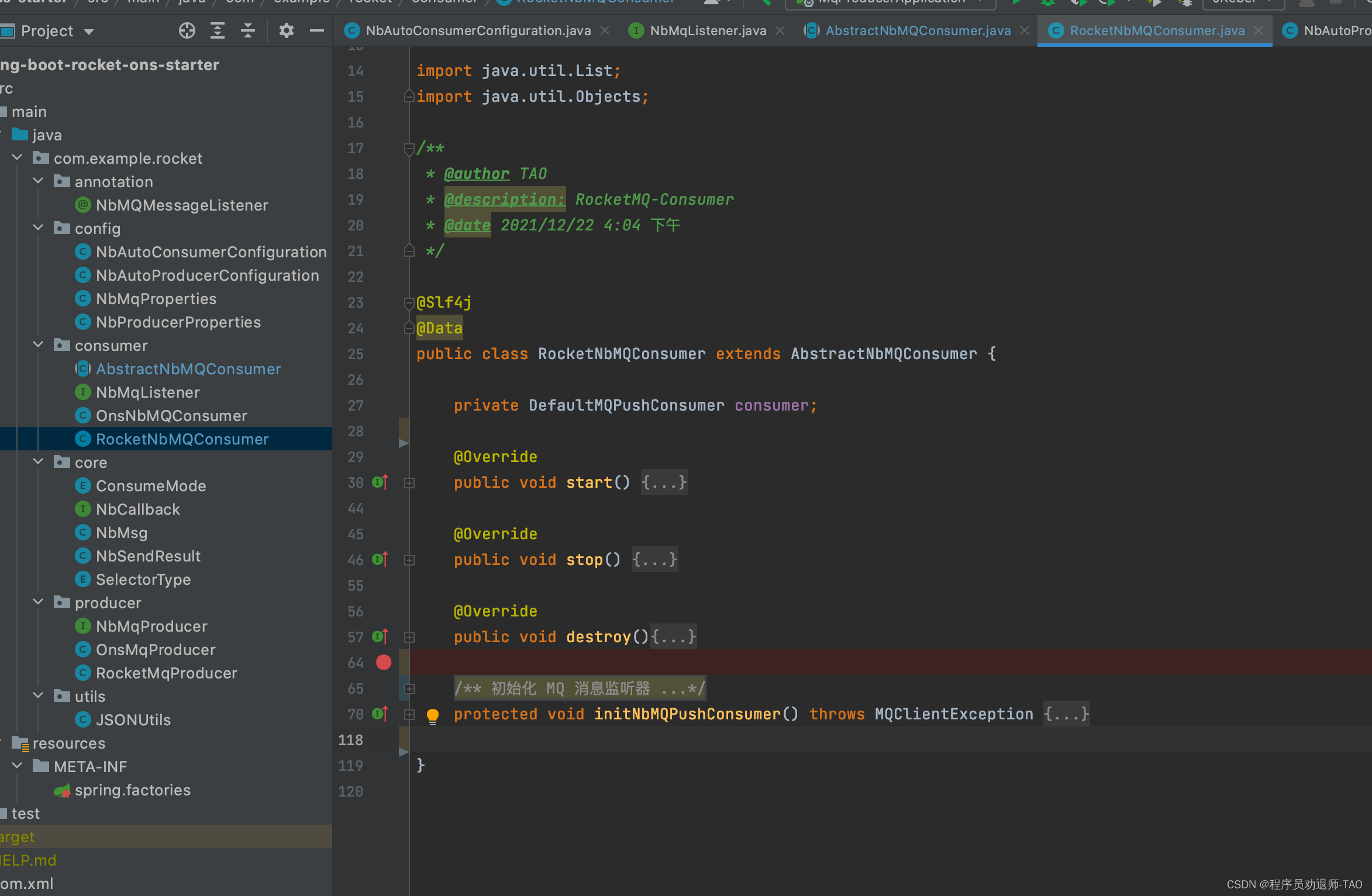
Task: Expand folded MQ listener doc comment
Action: pyautogui.click(x=580, y=688)
